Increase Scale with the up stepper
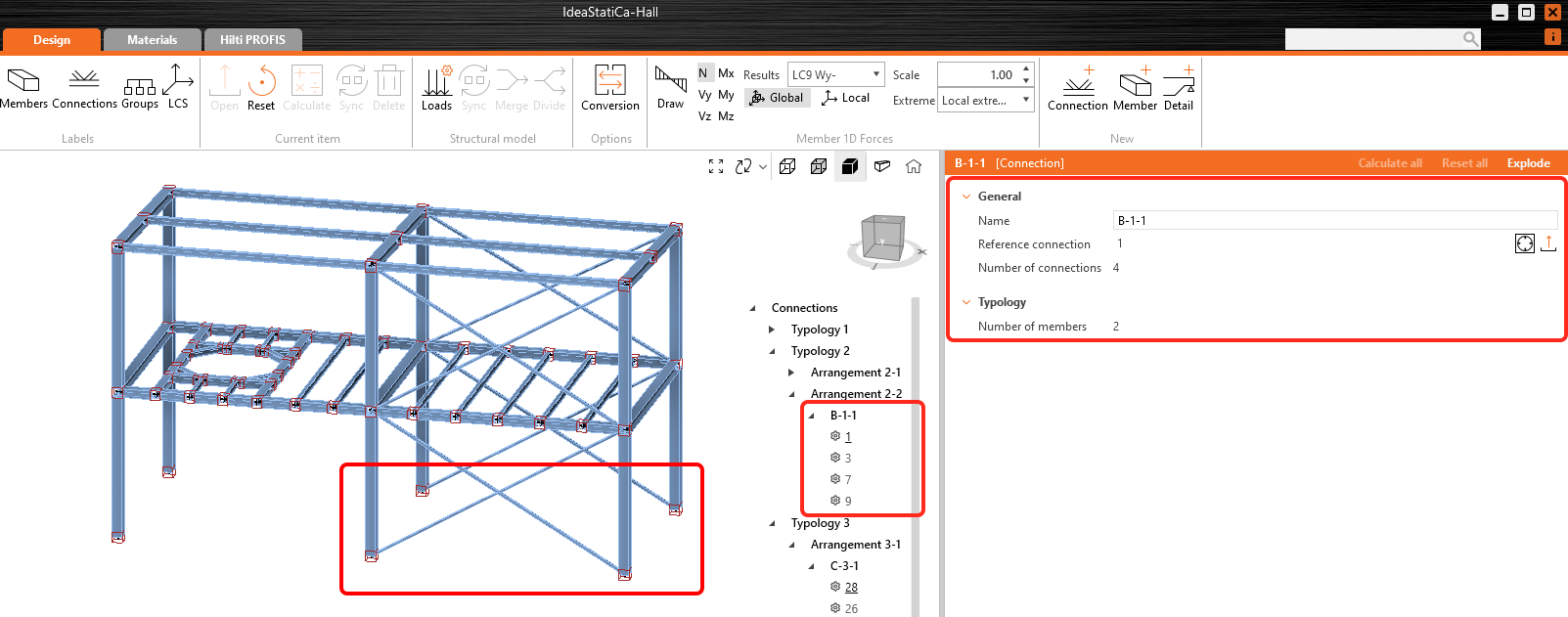 click(1026, 68)
